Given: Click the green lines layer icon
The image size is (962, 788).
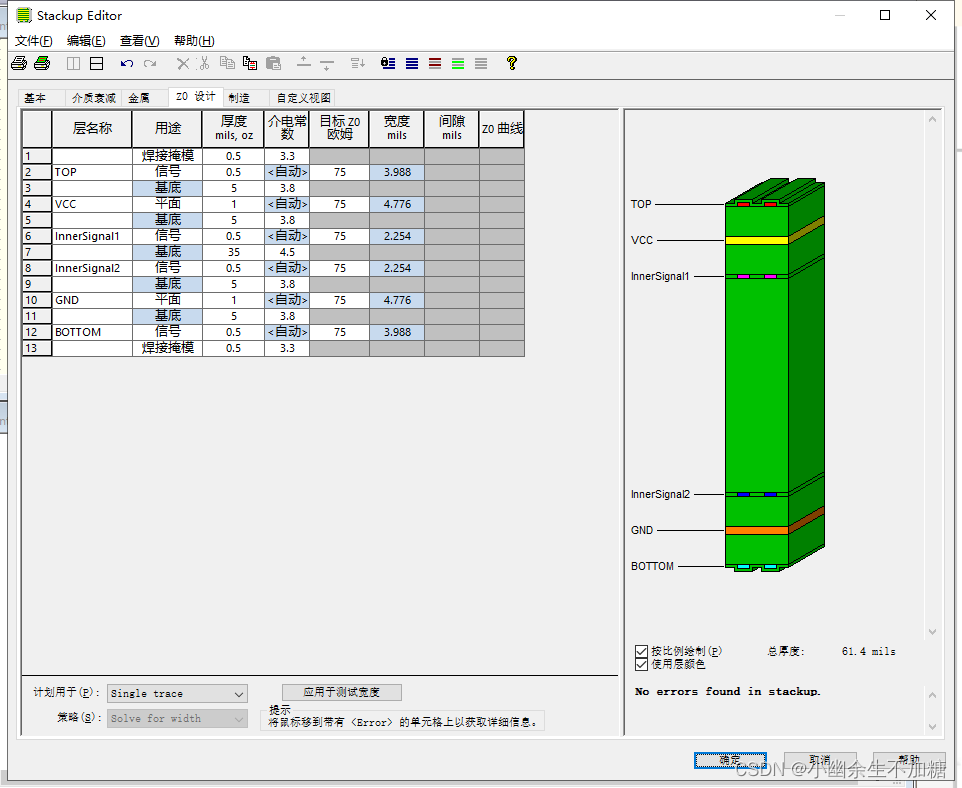Looking at the screenshot, I should click(x=458, y=63).
